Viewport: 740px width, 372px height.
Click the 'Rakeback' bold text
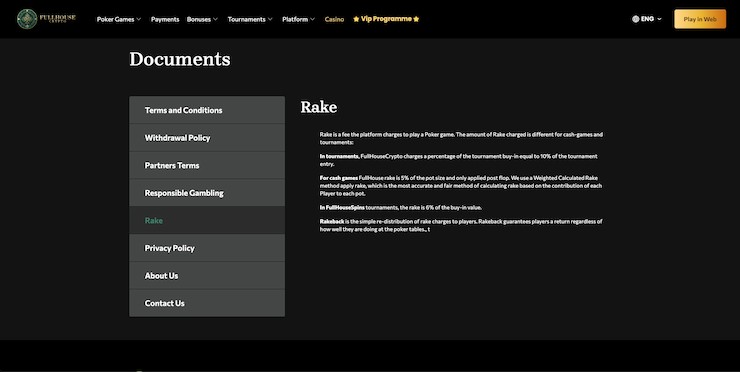pos(331,221)
